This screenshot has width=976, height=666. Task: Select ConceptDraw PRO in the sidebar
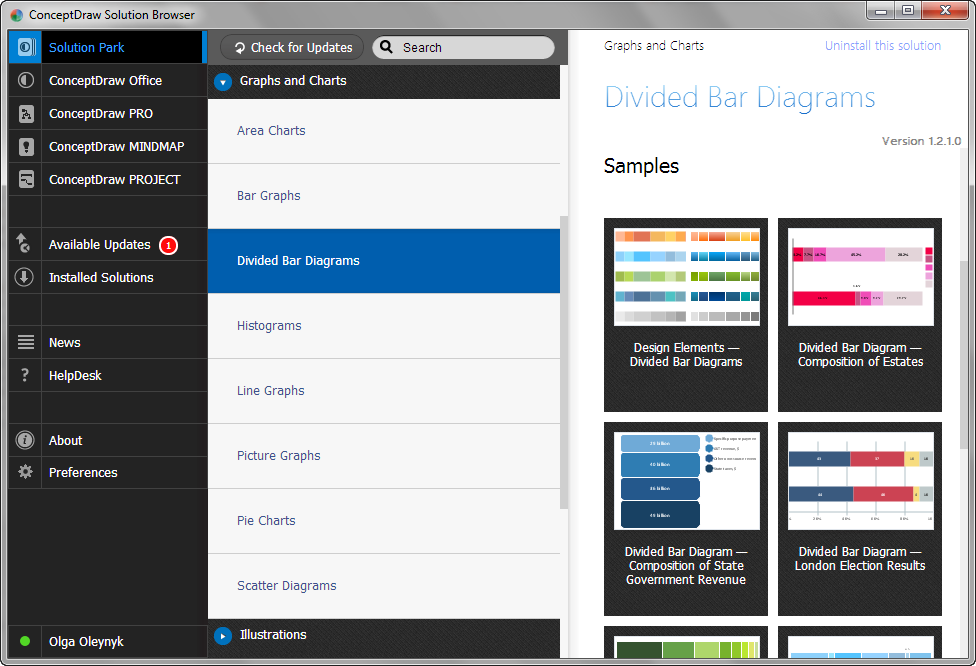coord(108,113)
